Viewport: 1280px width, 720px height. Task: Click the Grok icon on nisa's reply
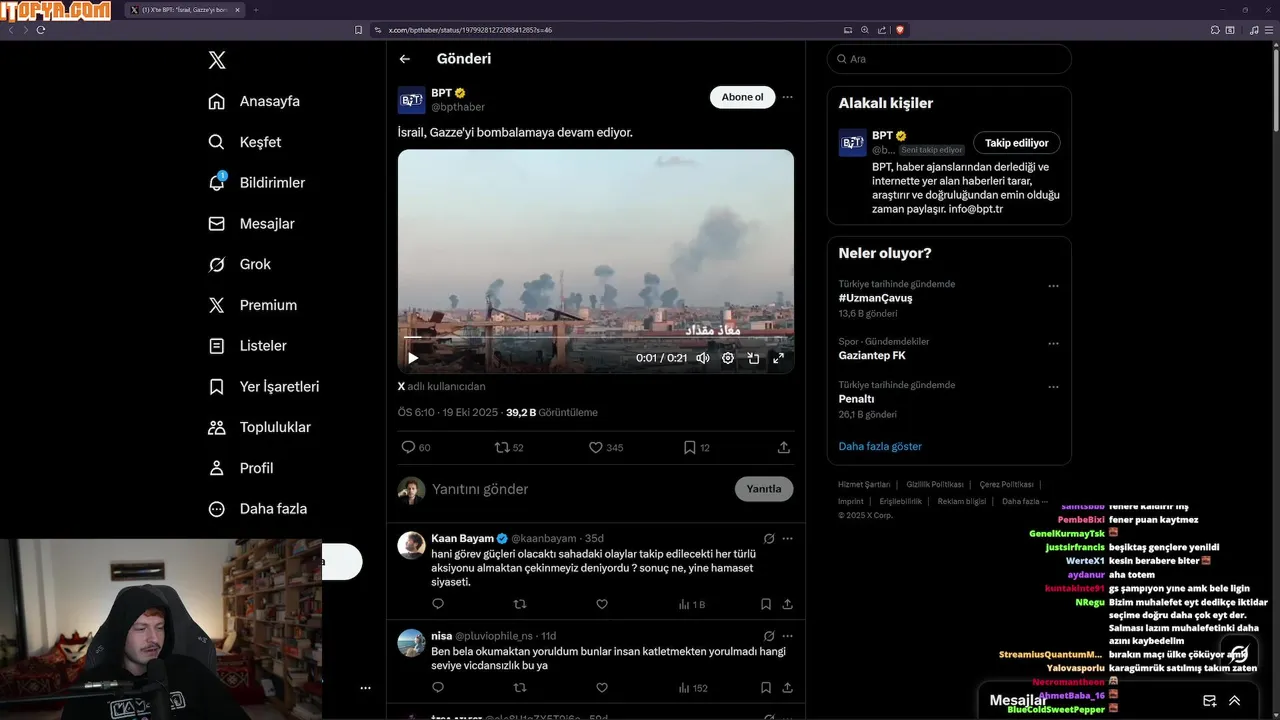(x=769, y=636)
